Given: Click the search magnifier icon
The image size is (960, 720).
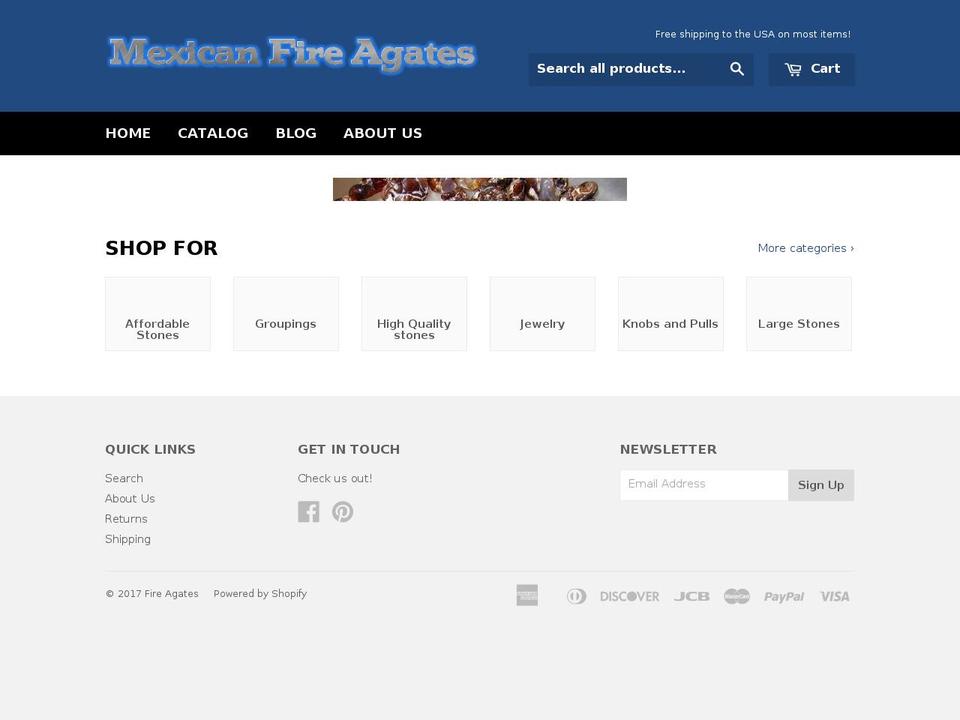Looking at the screenshot, I should tap(737, 69).
